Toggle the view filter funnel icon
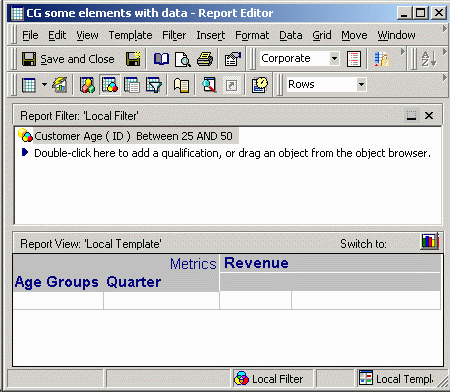 [x=154, y=85]
